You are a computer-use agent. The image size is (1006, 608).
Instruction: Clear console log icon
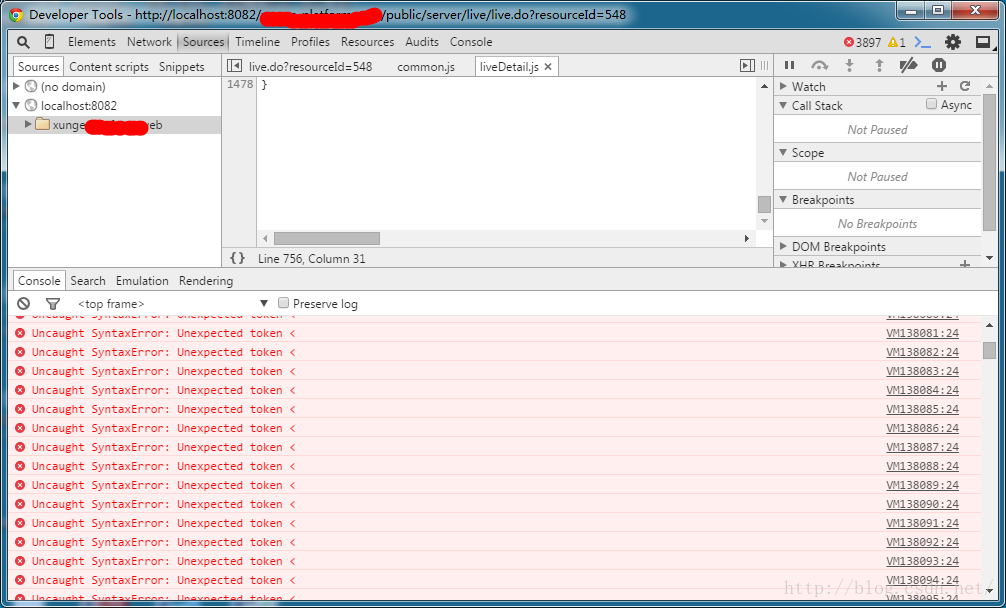tap(24, 303)
